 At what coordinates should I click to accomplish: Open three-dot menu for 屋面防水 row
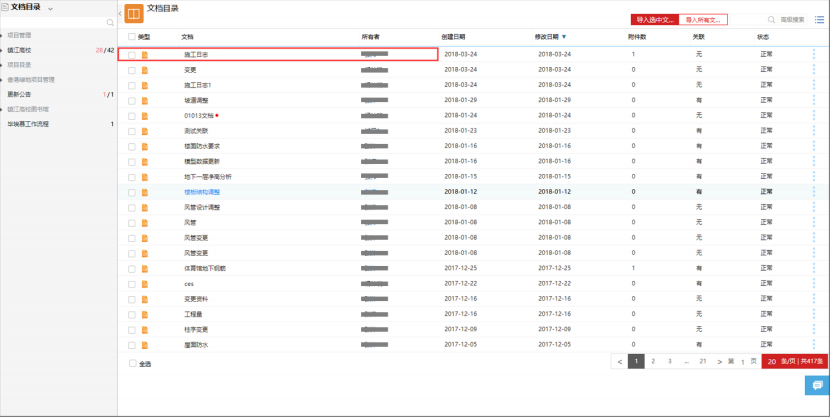(814, 345)
